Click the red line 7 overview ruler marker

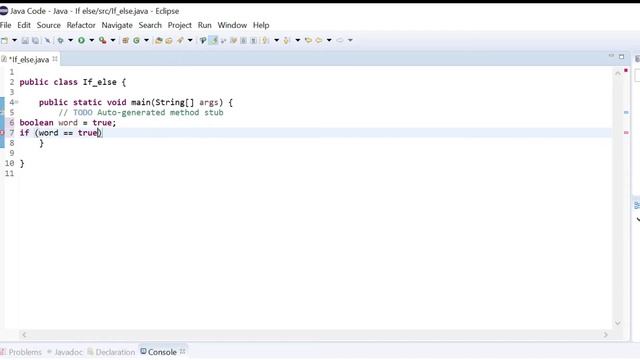tap(626, 133)
